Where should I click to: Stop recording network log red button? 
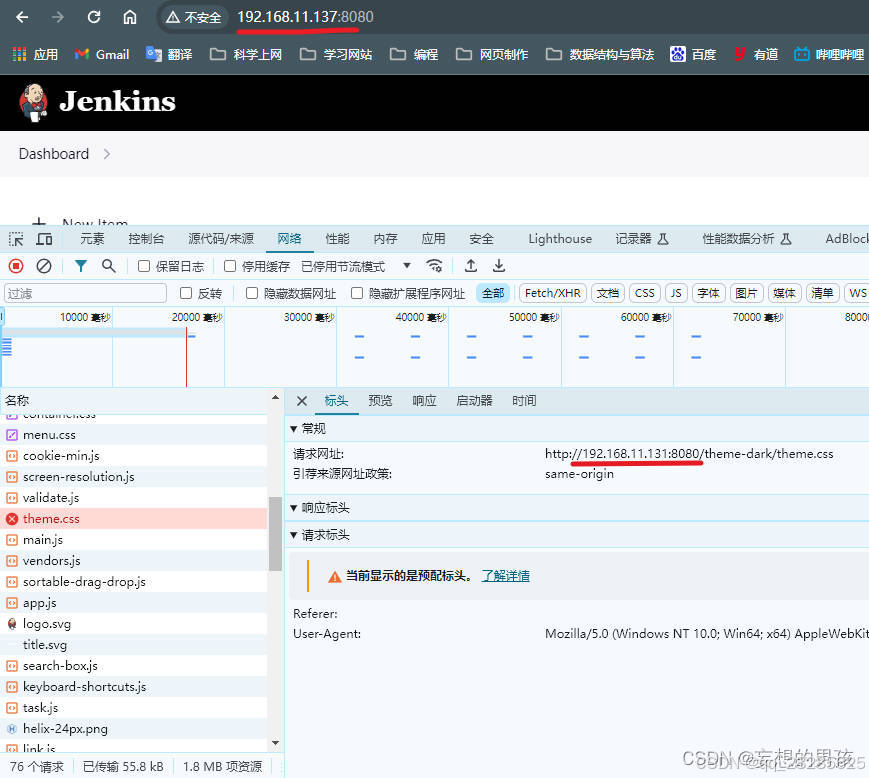(16, 267)
